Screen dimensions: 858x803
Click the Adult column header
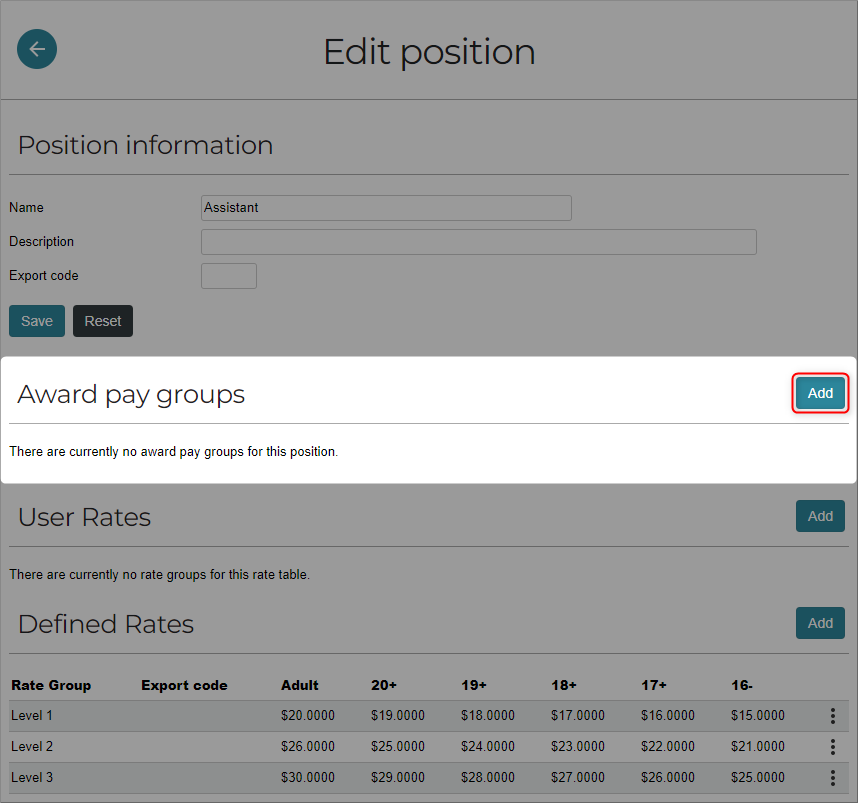coord(300,685)
